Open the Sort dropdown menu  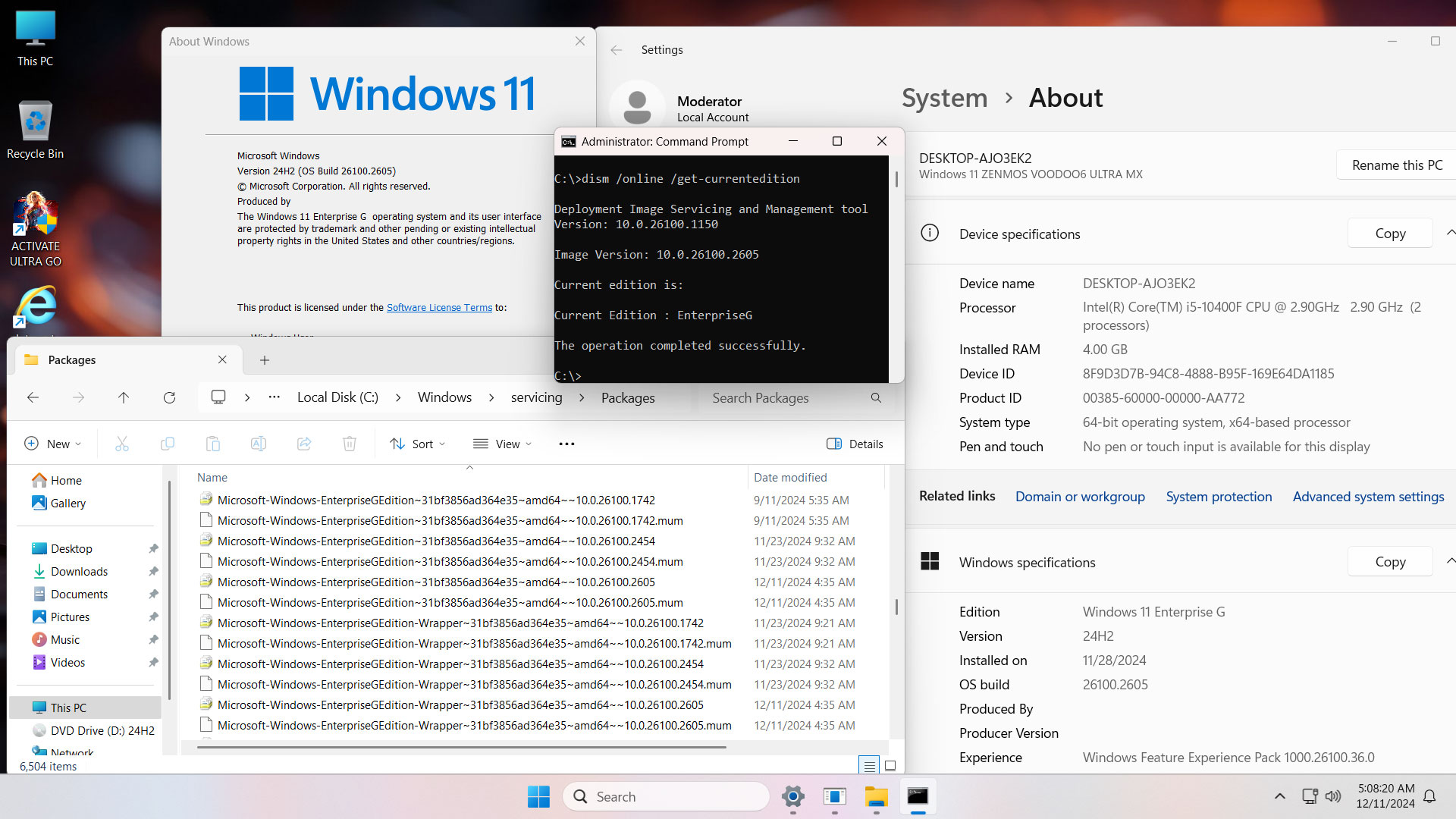pyautogui.click(x=417, y=444)
